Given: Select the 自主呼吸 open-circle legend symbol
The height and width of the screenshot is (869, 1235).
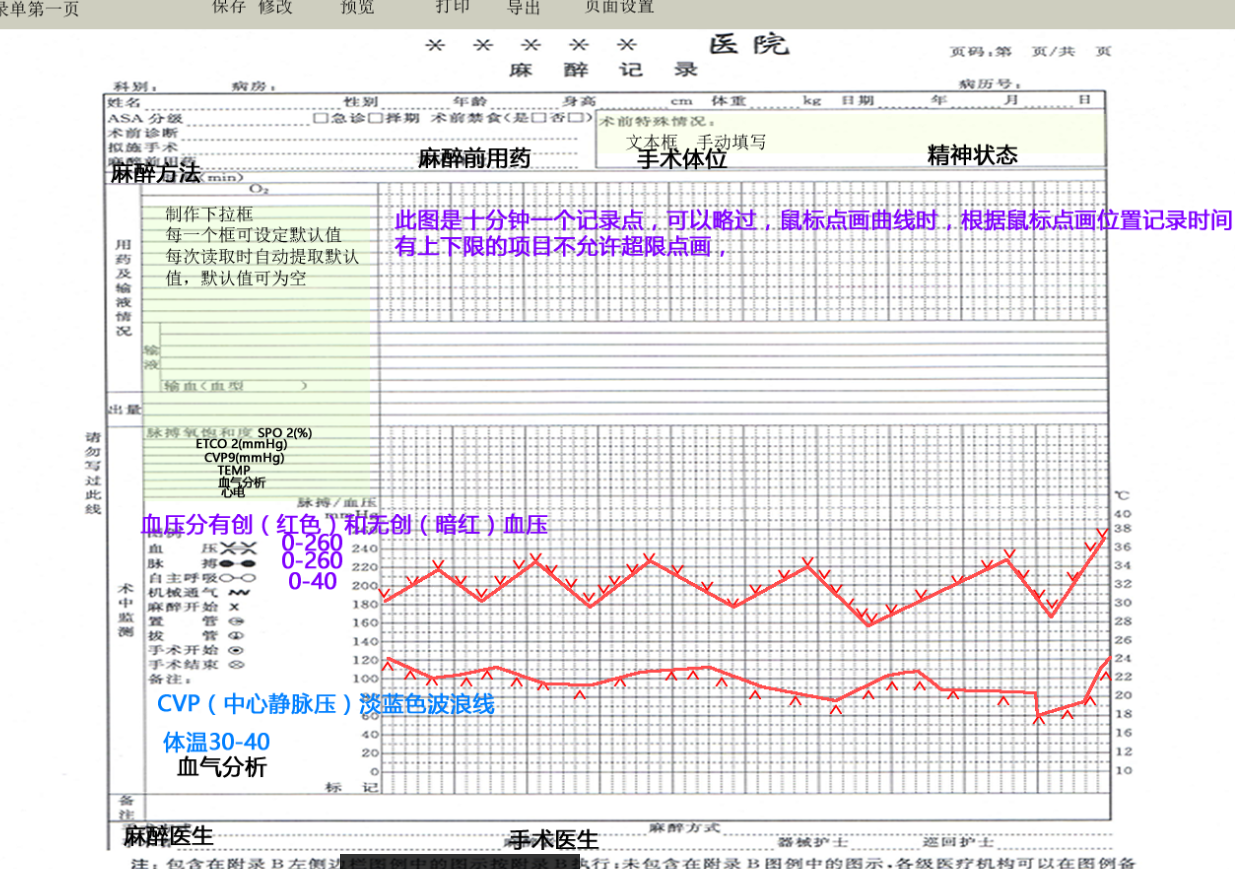Looking at the screenshot, I should (x=238, y=578).
